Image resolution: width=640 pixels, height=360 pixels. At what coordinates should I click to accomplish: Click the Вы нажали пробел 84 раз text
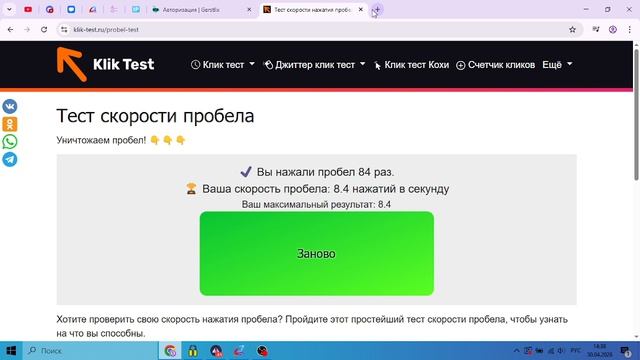click(x=325, y=172)
